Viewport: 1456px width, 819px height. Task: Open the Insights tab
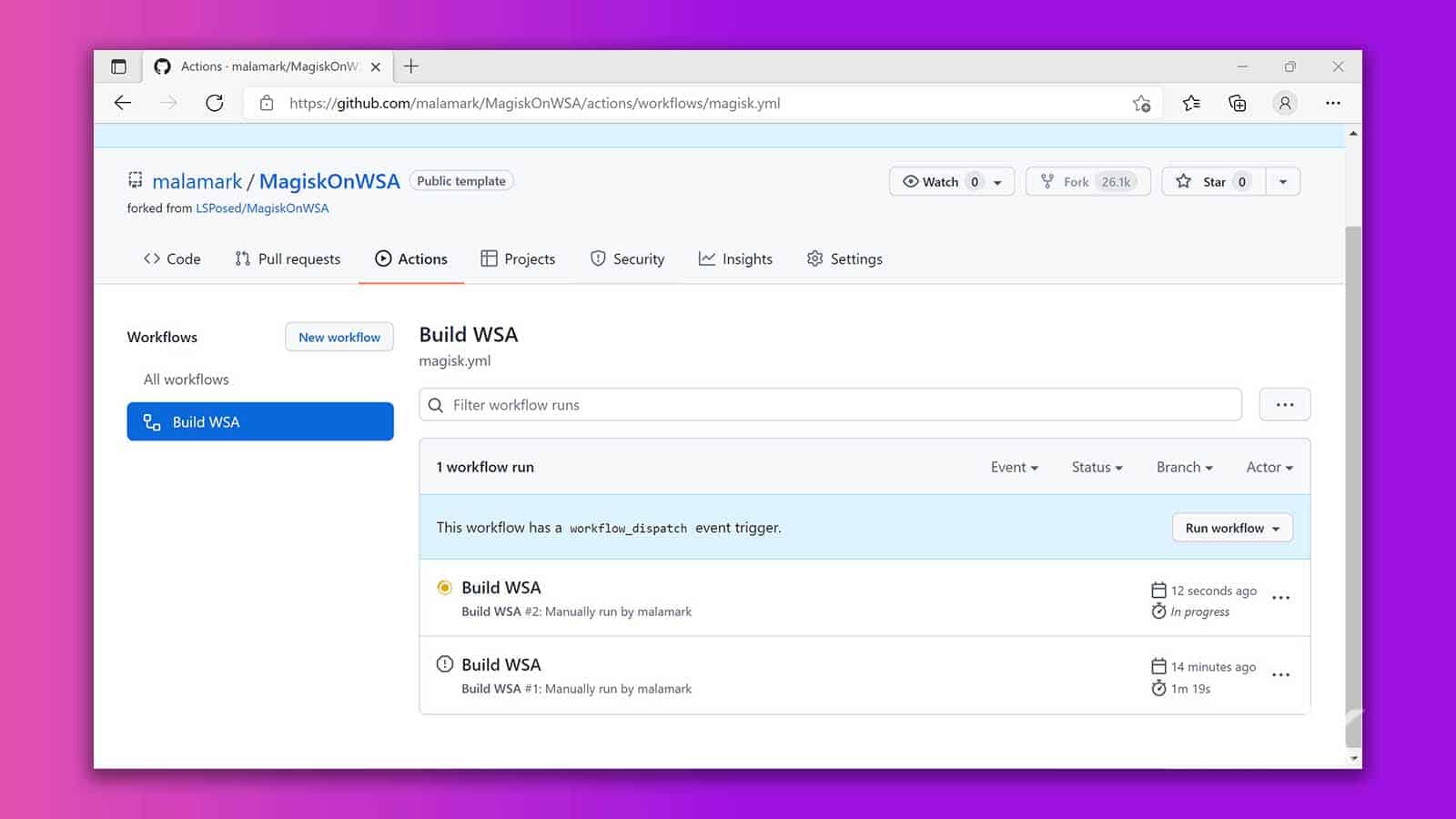(735, 259)
